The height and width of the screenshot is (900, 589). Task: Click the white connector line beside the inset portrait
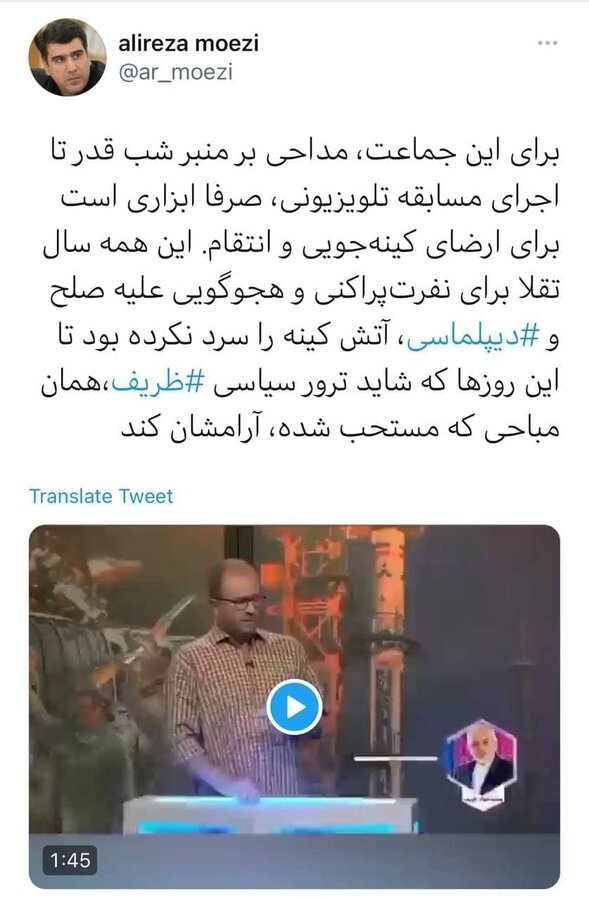pyautogui.click(x=396, y=758)
